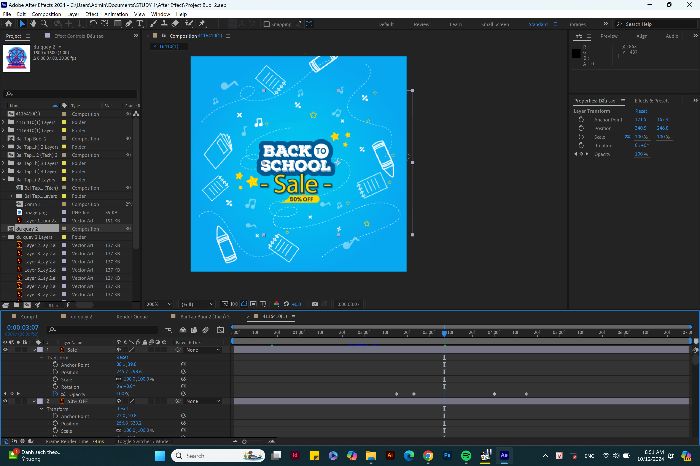This screenshot has height=466, width=700.
Task: Click Reset link for Sale layer Transform
Action: (122, 358)
